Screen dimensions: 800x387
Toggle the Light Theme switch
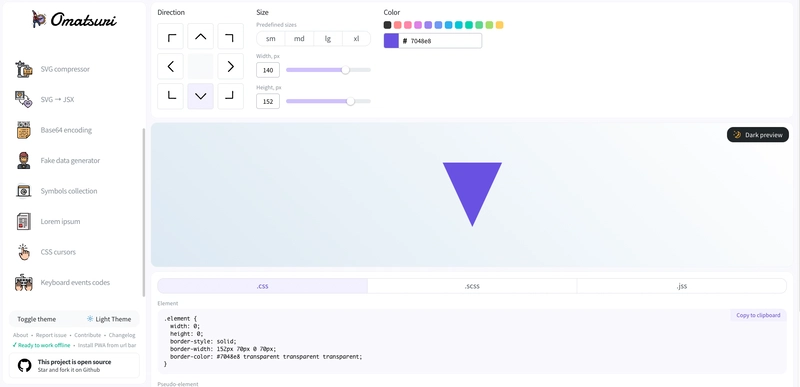point(109,319)
